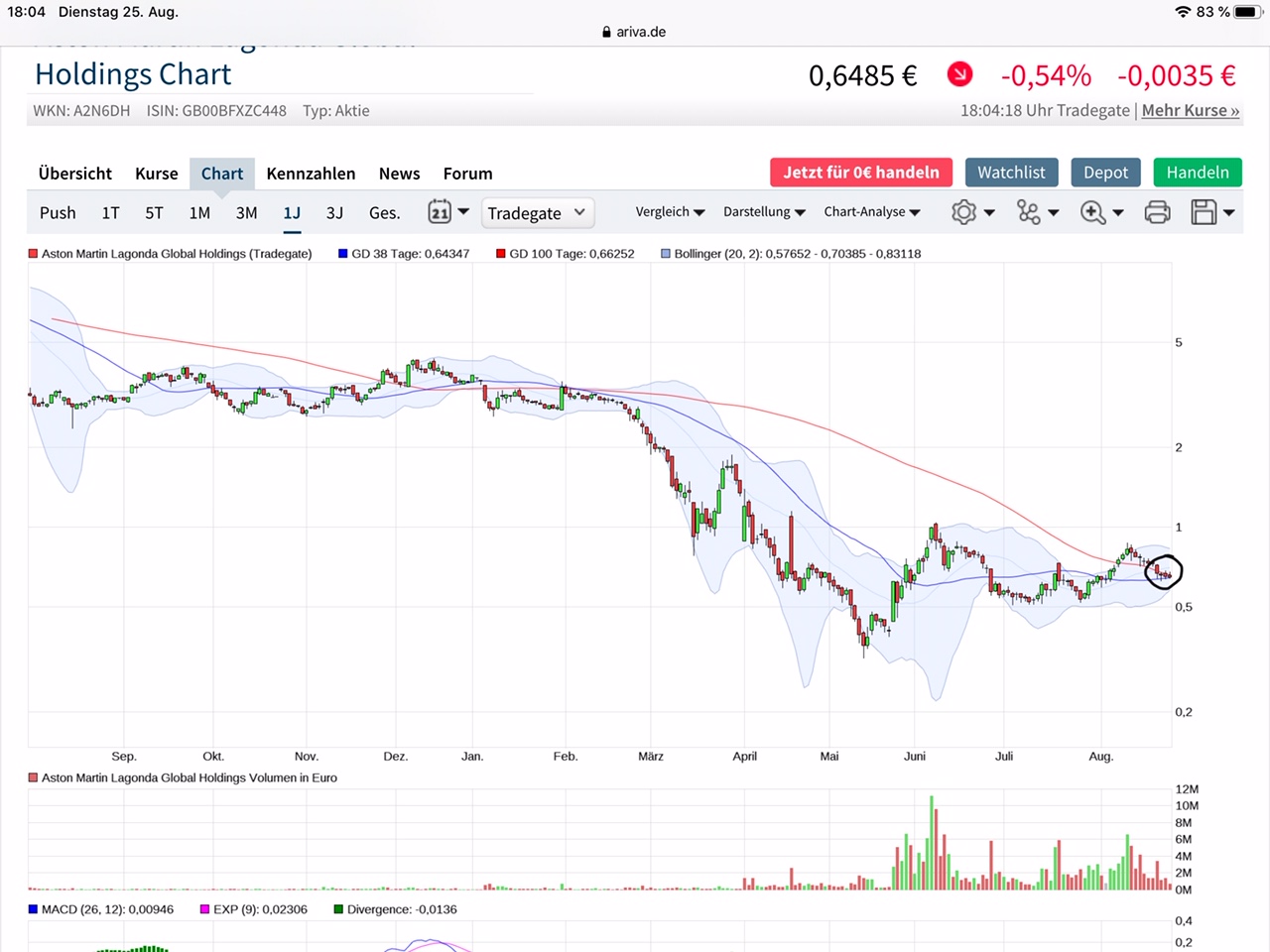Click the 18:04:18 Uhr Tradegate timestamp
The image size is (1270, 952).
(x=1045, y=110)
